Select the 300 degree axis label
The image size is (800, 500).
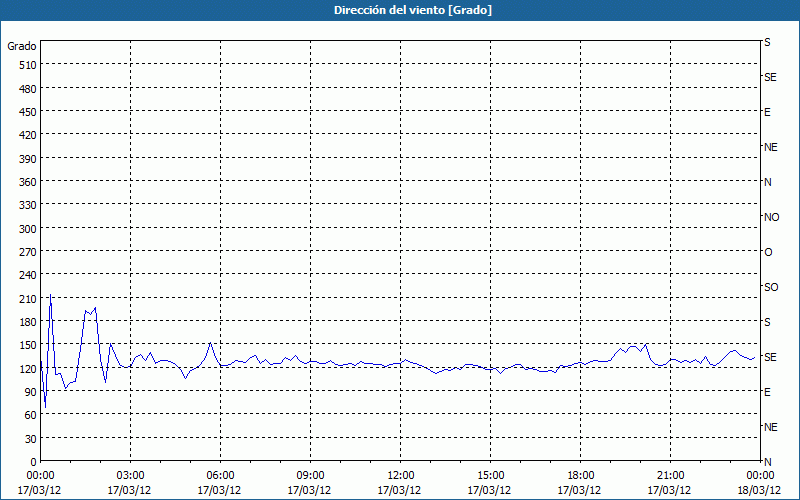click(x=28, y=229)
